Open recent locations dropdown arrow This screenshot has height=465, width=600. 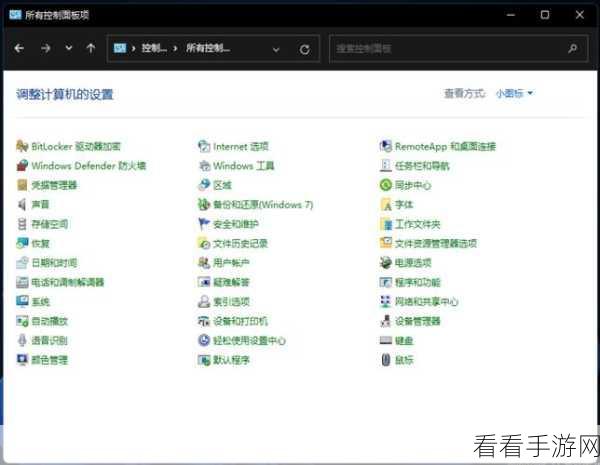point(68,48)
